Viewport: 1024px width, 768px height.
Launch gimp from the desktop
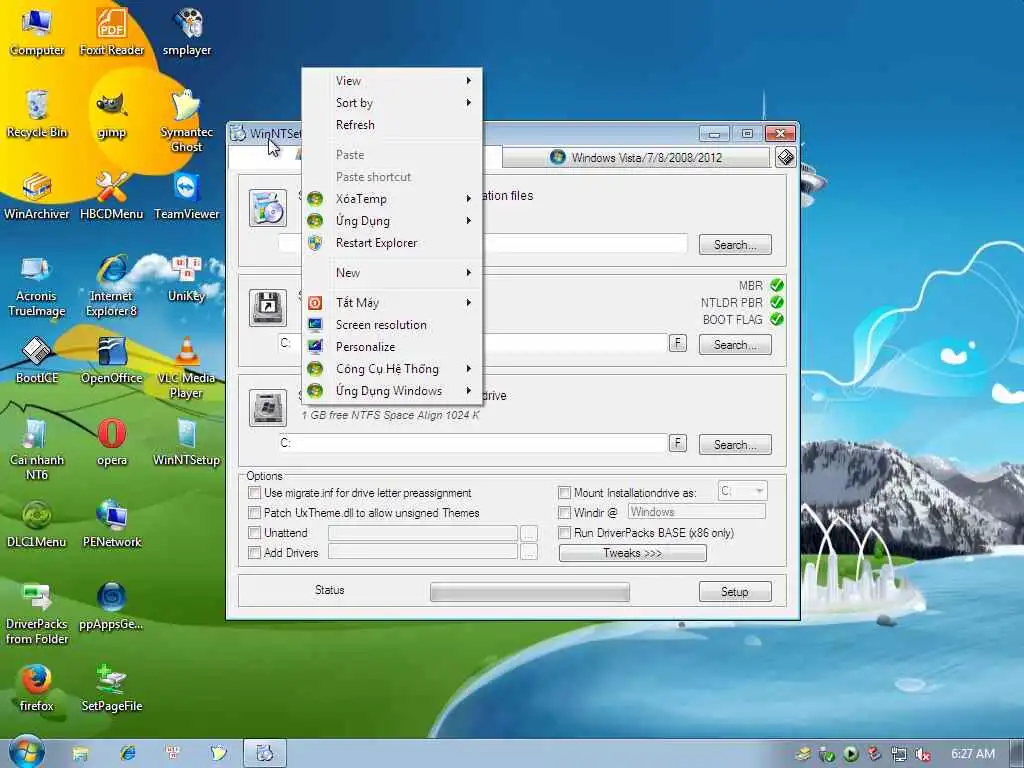pyautogui.click(x=112, y=114)
